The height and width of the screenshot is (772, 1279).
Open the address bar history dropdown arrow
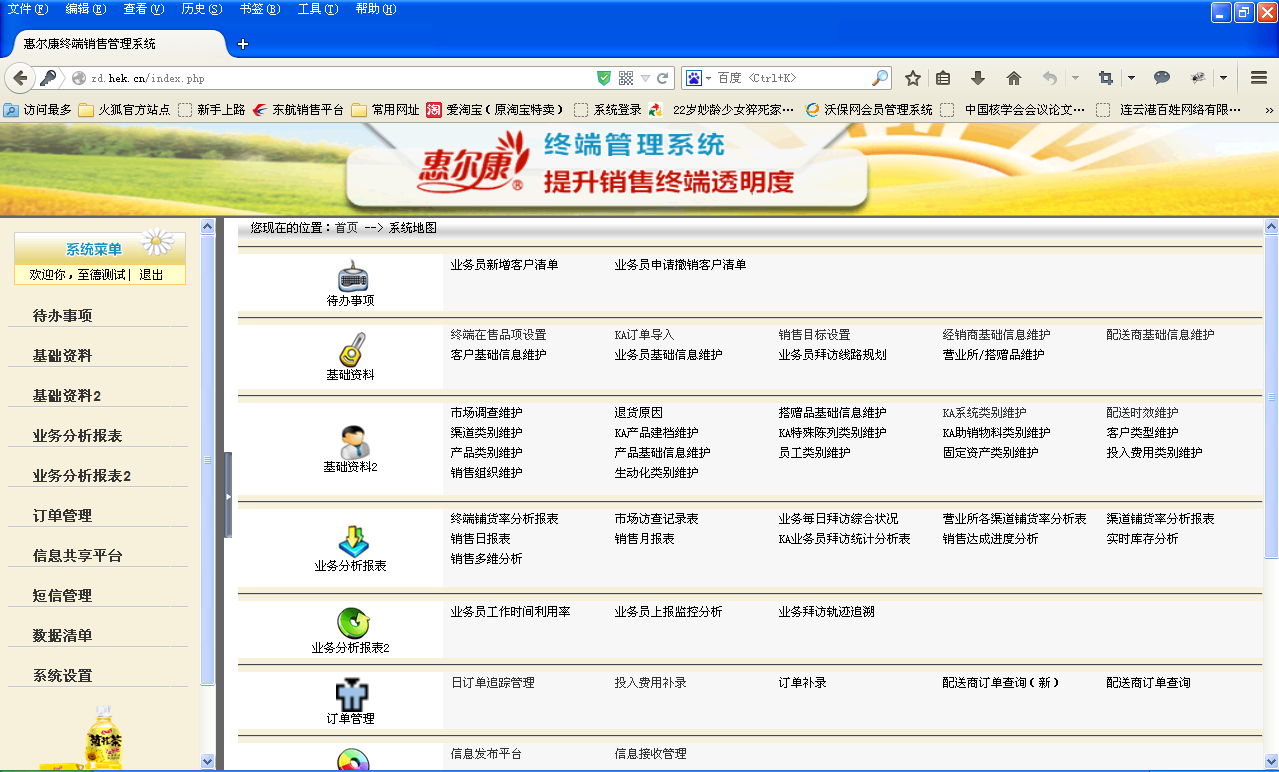(646, 78)
